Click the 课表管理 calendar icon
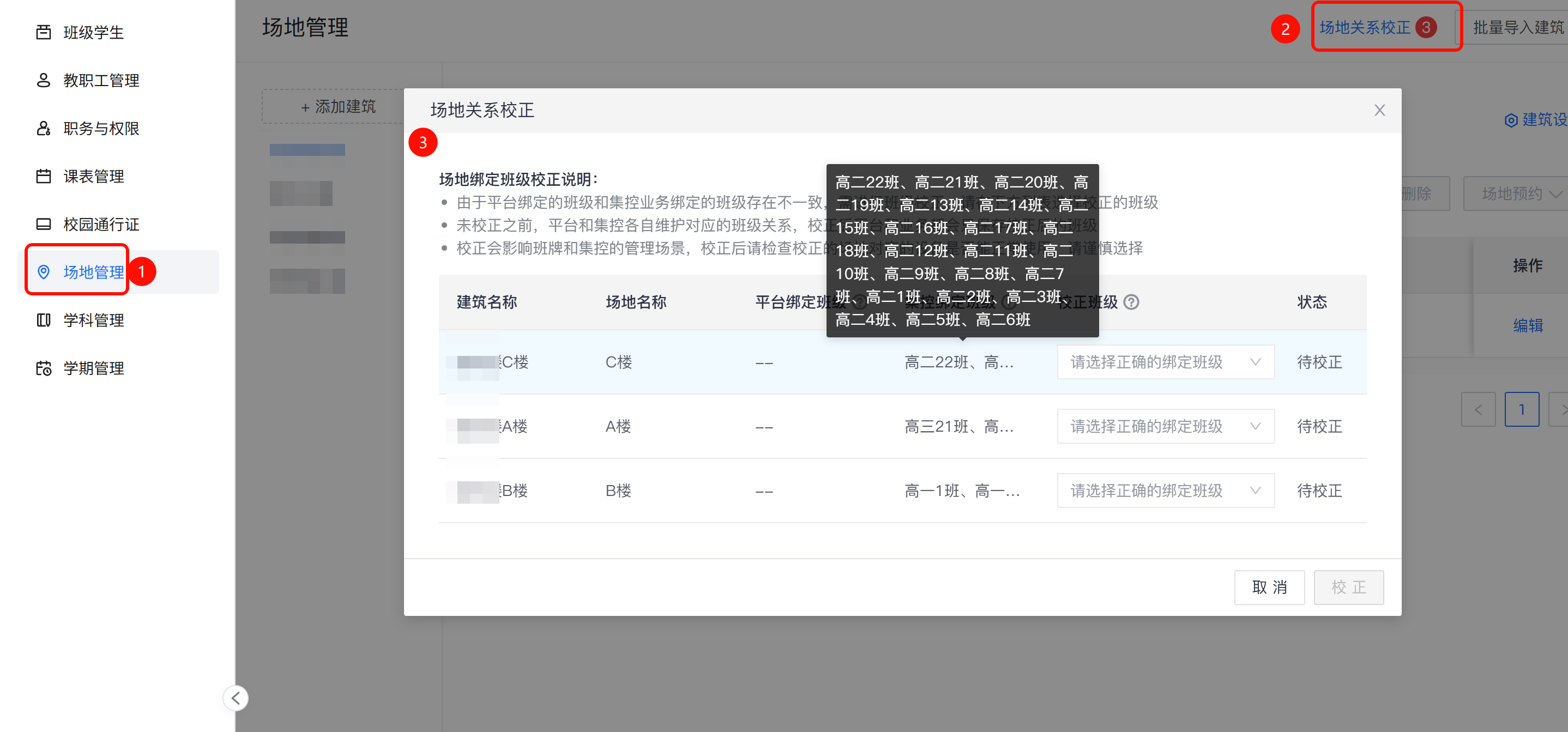The image size is (1568, 732). coord(43,177)
